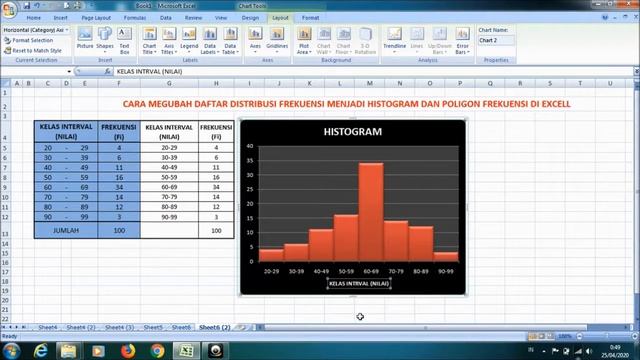This screenshot has height=360, width=640.
Task: Click the insert function fx icon
Action: click(107, 71)
